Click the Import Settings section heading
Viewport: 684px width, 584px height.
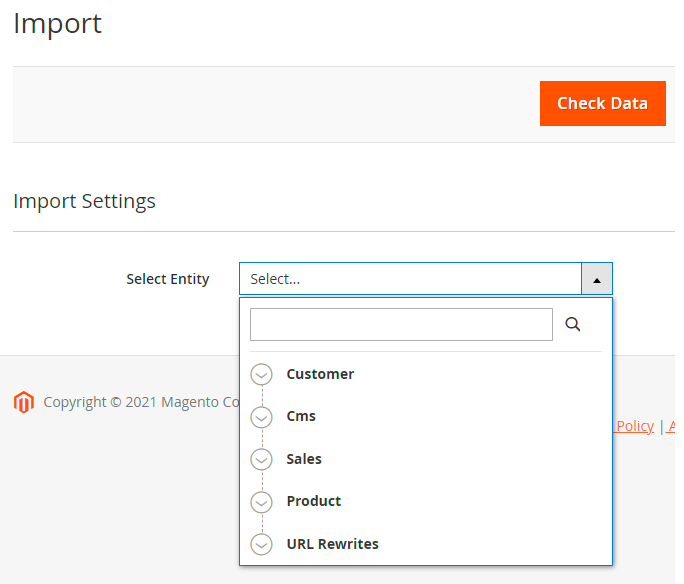84,201
